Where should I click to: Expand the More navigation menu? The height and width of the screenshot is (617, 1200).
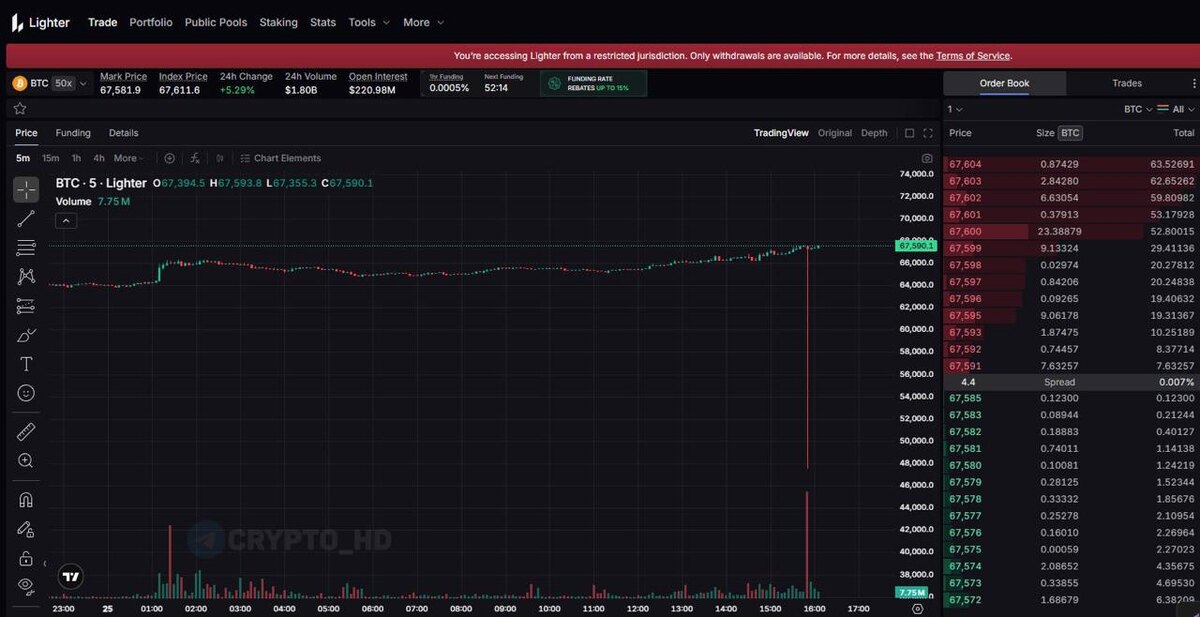point(423,22)
